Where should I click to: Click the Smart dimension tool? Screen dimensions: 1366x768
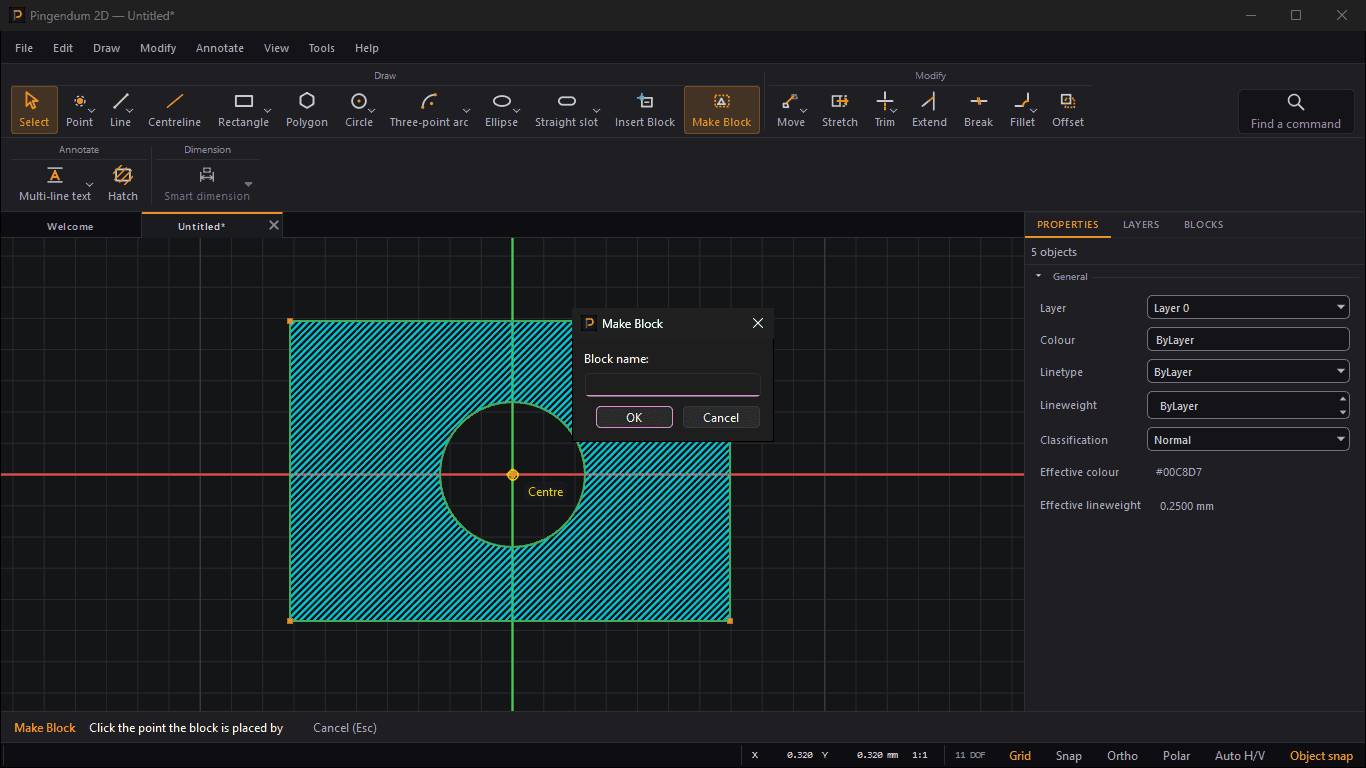point(207,184)
